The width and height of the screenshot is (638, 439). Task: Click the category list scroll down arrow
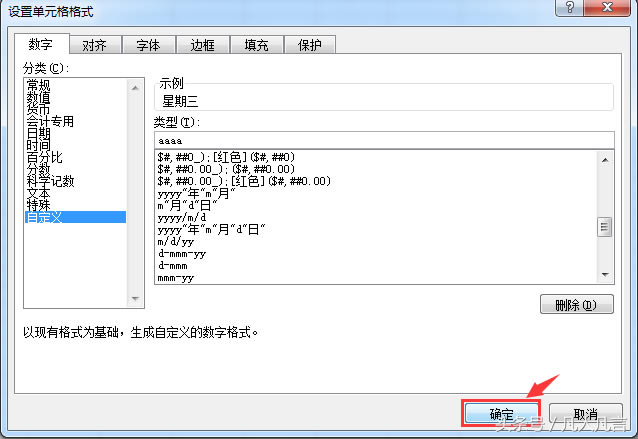(137, 298)
